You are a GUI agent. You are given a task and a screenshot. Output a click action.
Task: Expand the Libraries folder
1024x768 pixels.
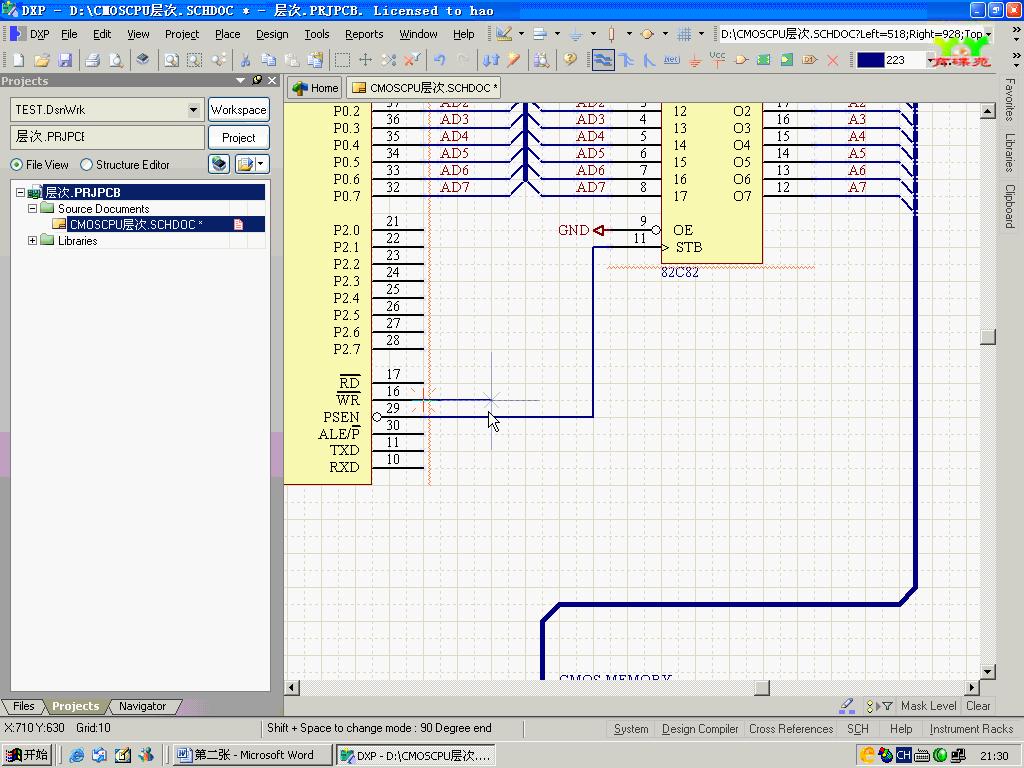pos(32,241)
